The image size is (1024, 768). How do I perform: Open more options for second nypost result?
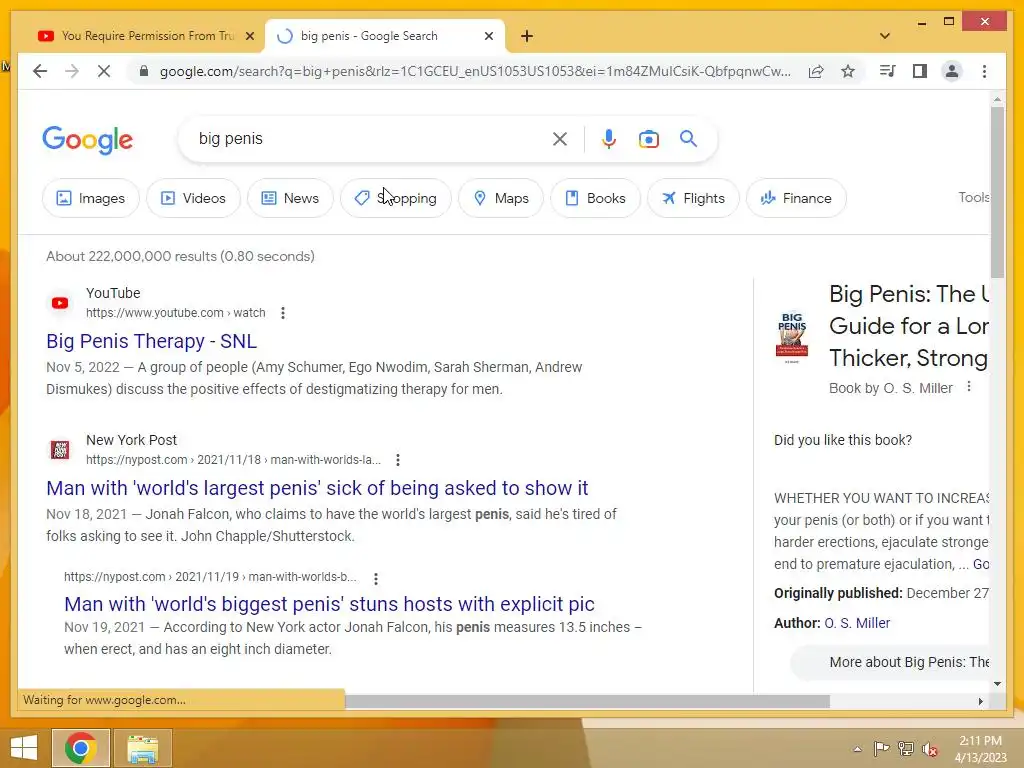(376, 578)
